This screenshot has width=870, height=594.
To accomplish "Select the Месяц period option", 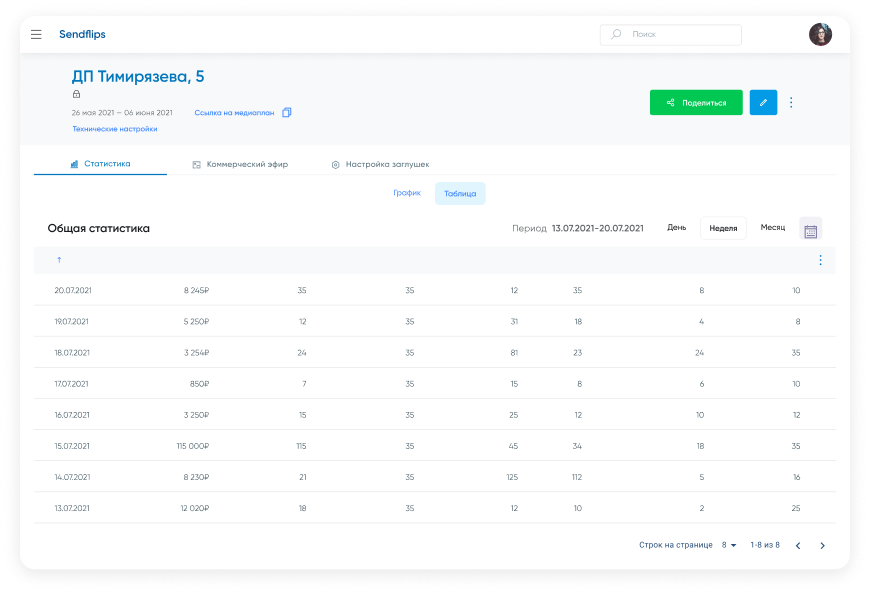I will [773, 228].
